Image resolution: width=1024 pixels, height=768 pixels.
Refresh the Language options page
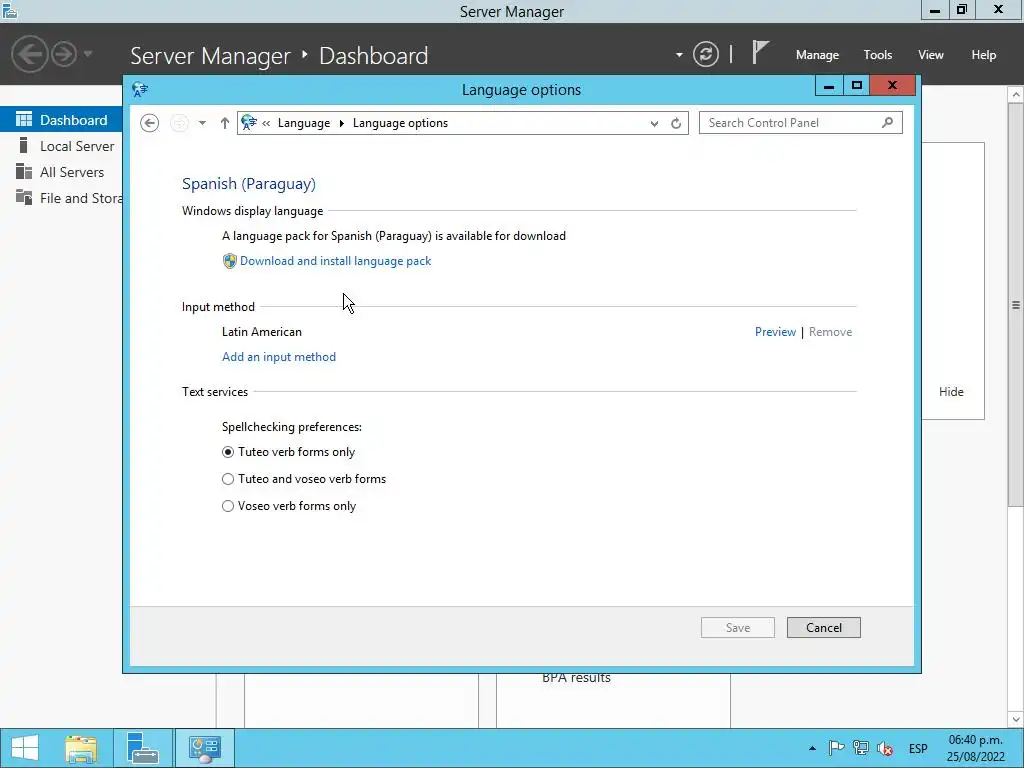click(x=676, y=123)
